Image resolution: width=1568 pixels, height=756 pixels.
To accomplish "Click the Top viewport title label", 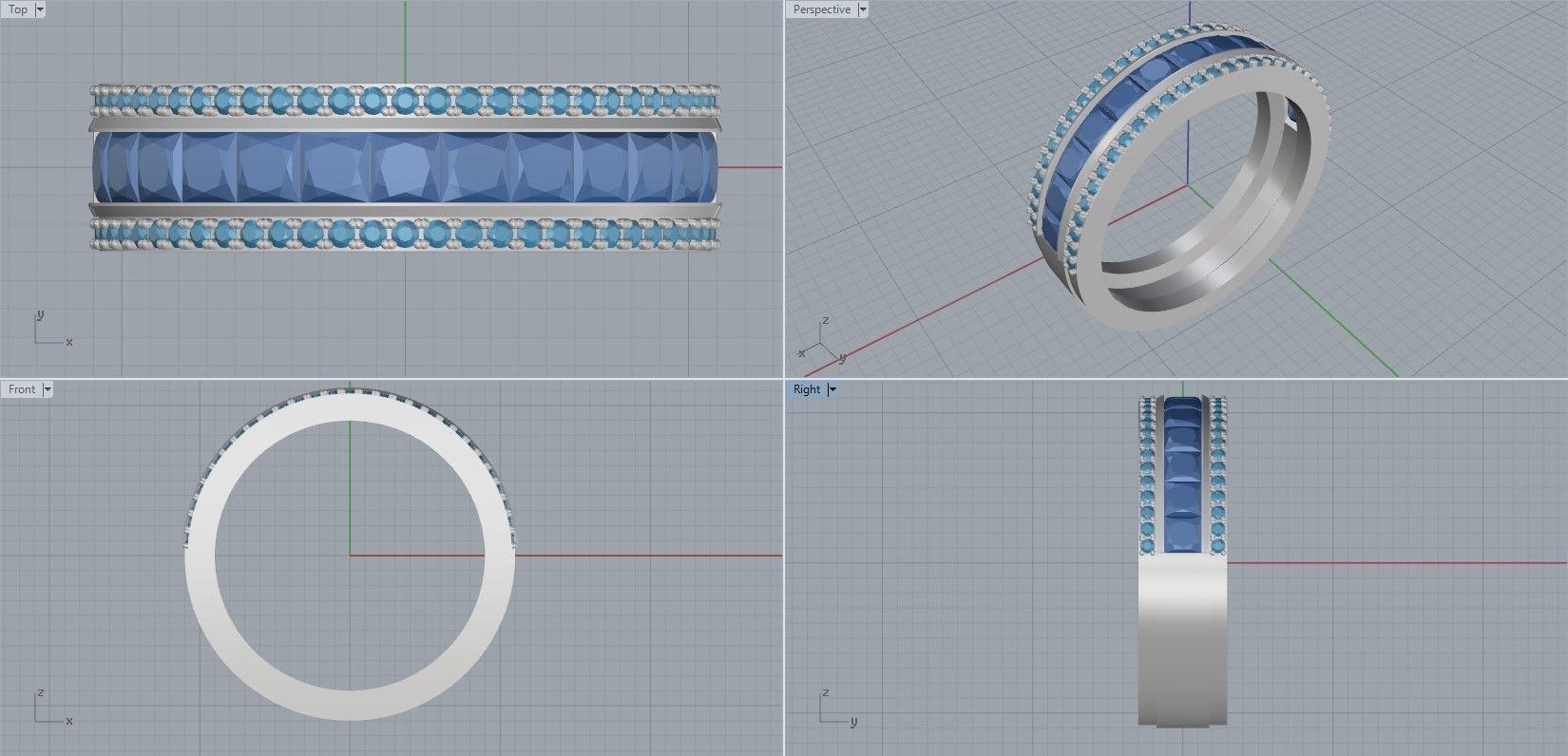I will (18, 9).
